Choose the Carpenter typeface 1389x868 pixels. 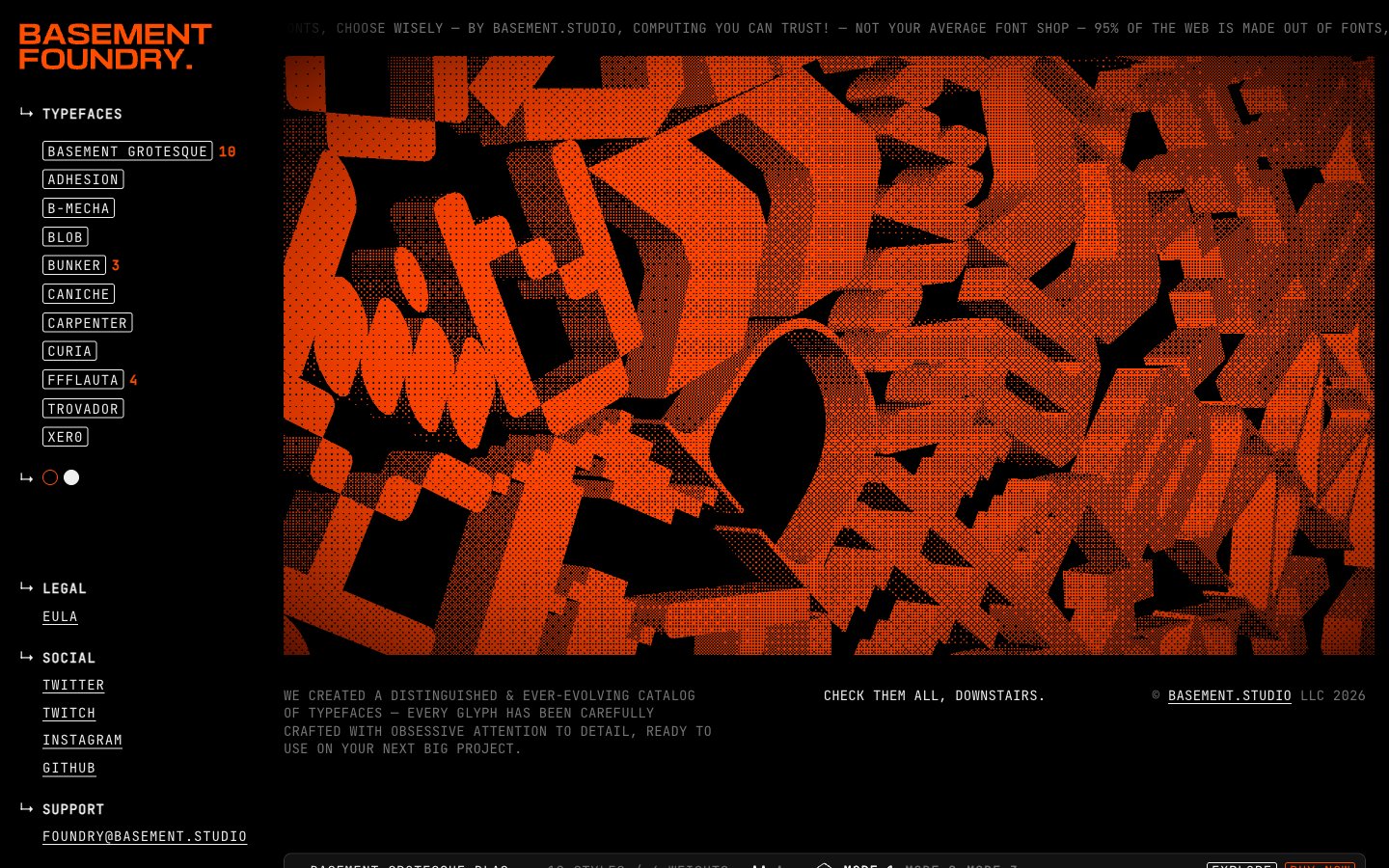pyautogui.click(x=88, y=323)
